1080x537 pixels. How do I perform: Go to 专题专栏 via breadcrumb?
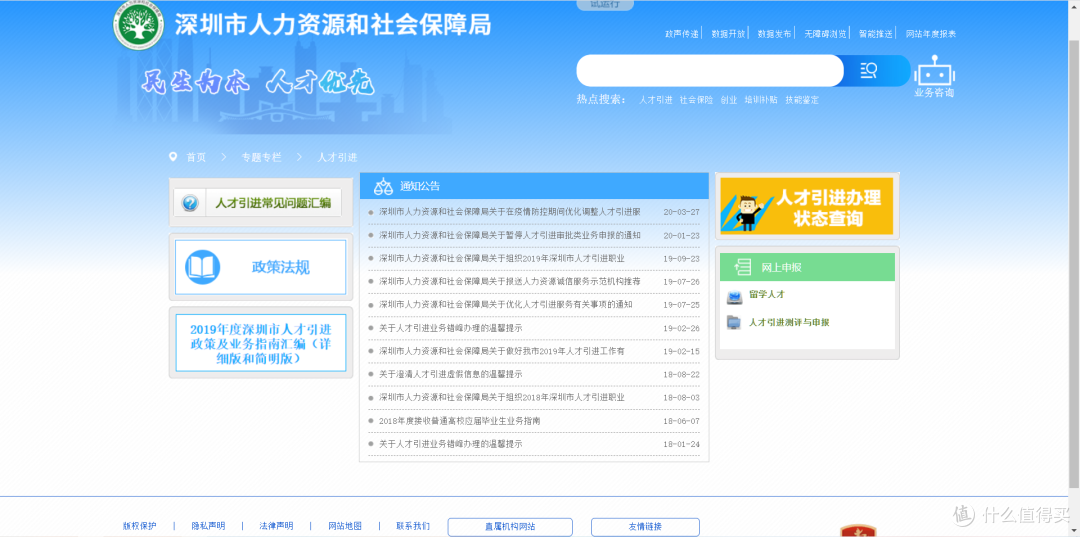click(x=261, y=158)
